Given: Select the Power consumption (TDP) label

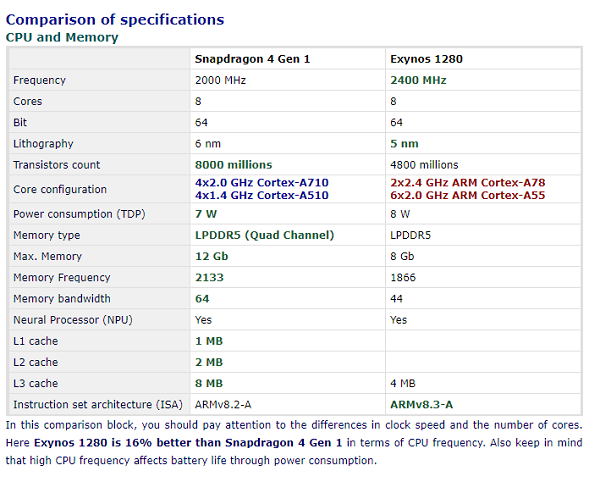Looking at the screenshot, I should click(x=79, y=214).
